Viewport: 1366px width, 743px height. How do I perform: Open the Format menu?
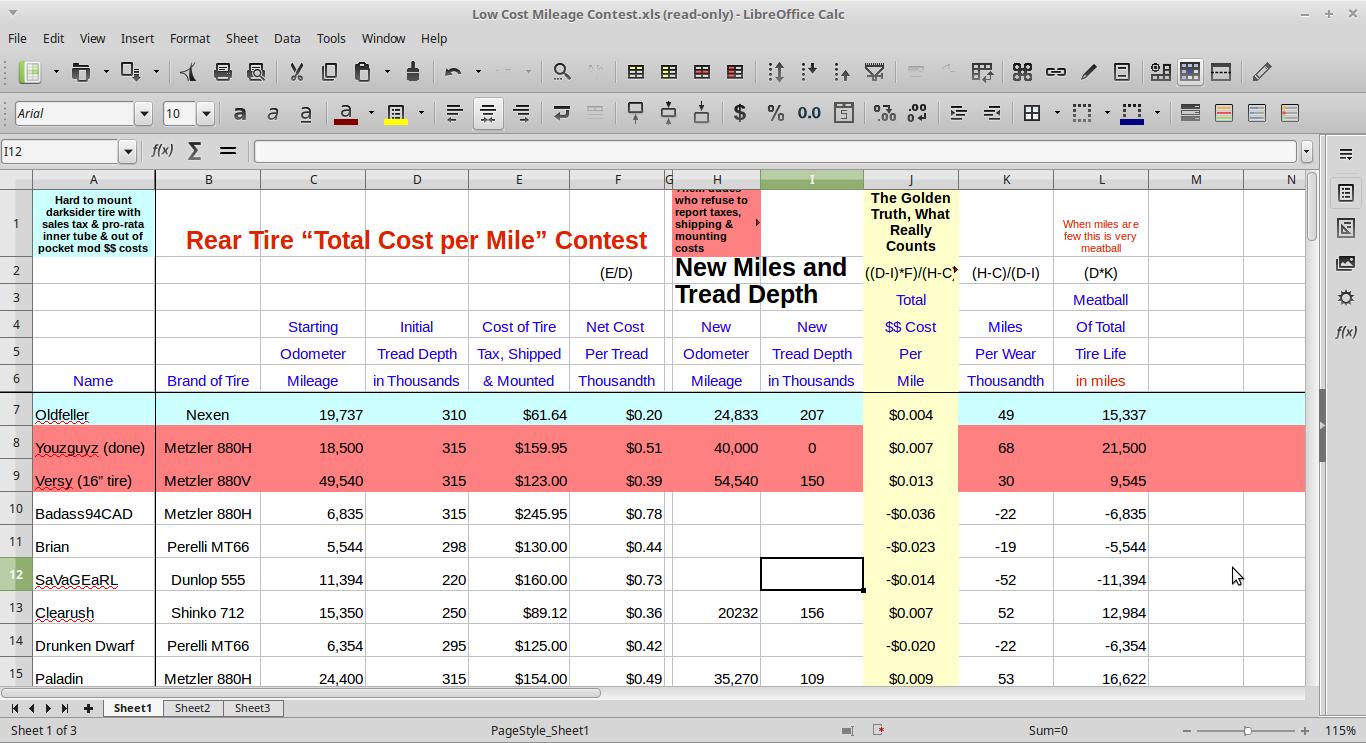pos(189,38)
